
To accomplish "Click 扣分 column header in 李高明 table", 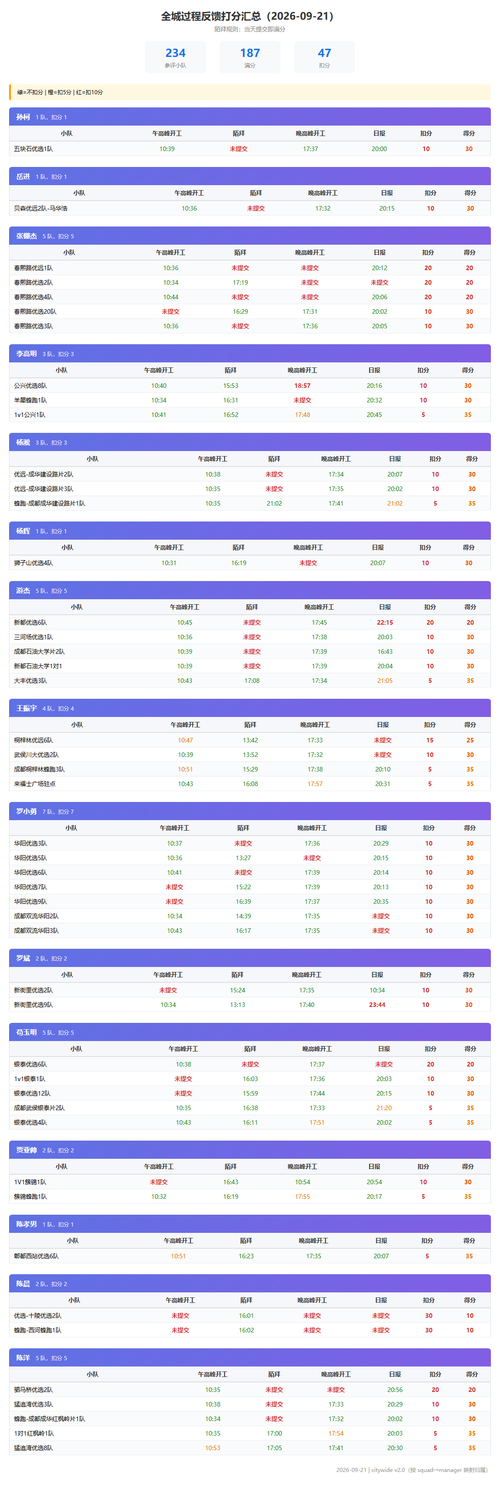I will click(424, 370).
